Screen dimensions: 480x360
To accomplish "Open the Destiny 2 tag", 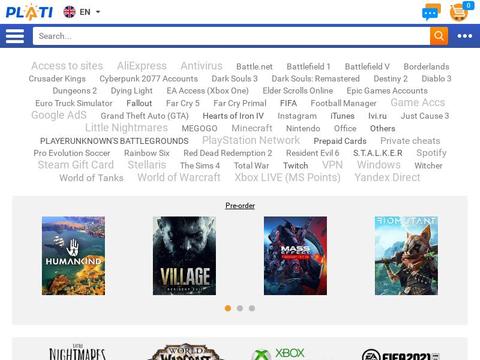I will [x=390, y=79].
